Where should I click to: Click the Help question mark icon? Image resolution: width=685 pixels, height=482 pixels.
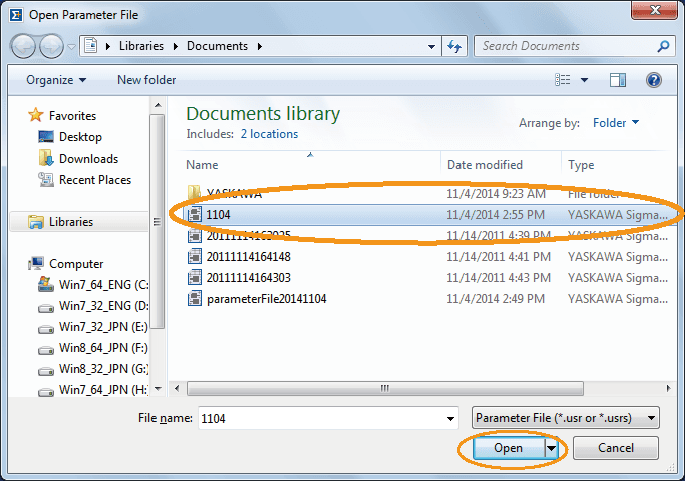[654, 80]
